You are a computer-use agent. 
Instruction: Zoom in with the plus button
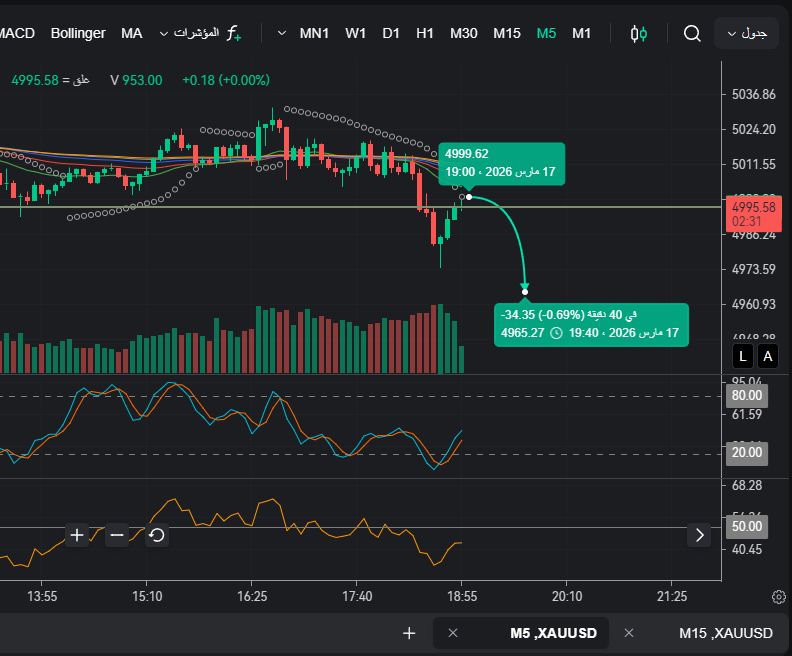point(77,535)
